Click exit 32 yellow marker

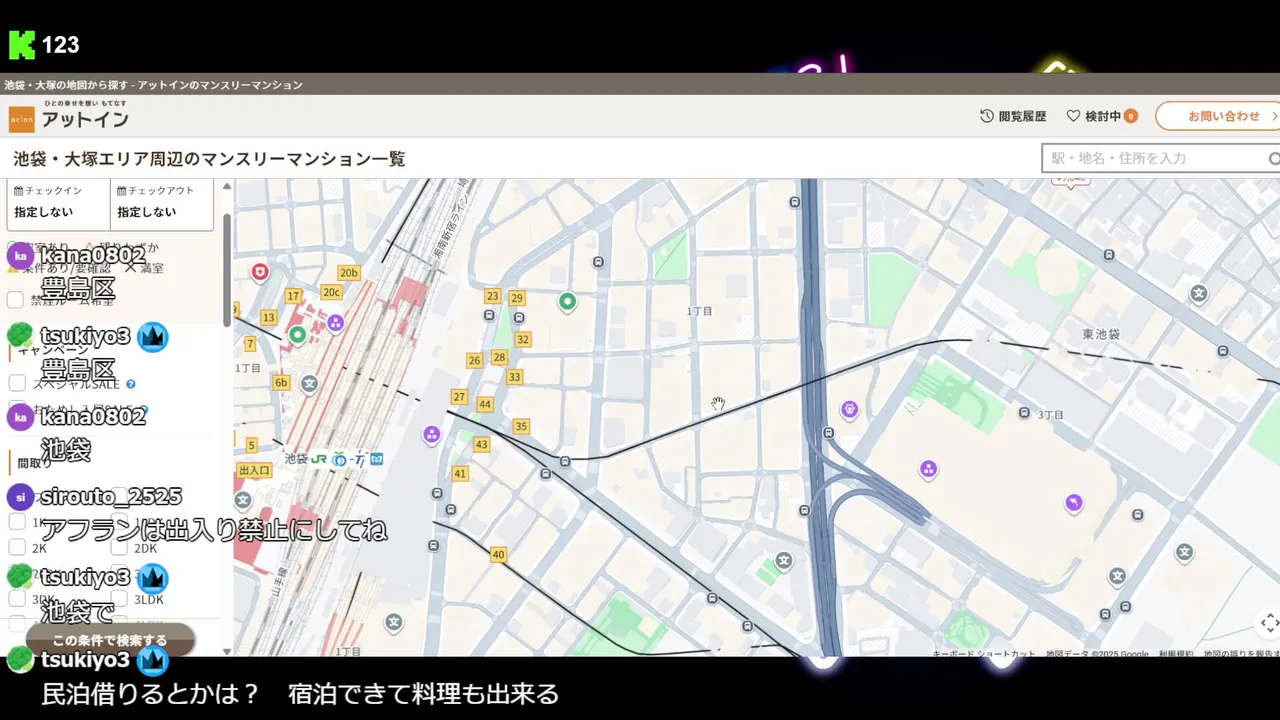coord(522,340)
